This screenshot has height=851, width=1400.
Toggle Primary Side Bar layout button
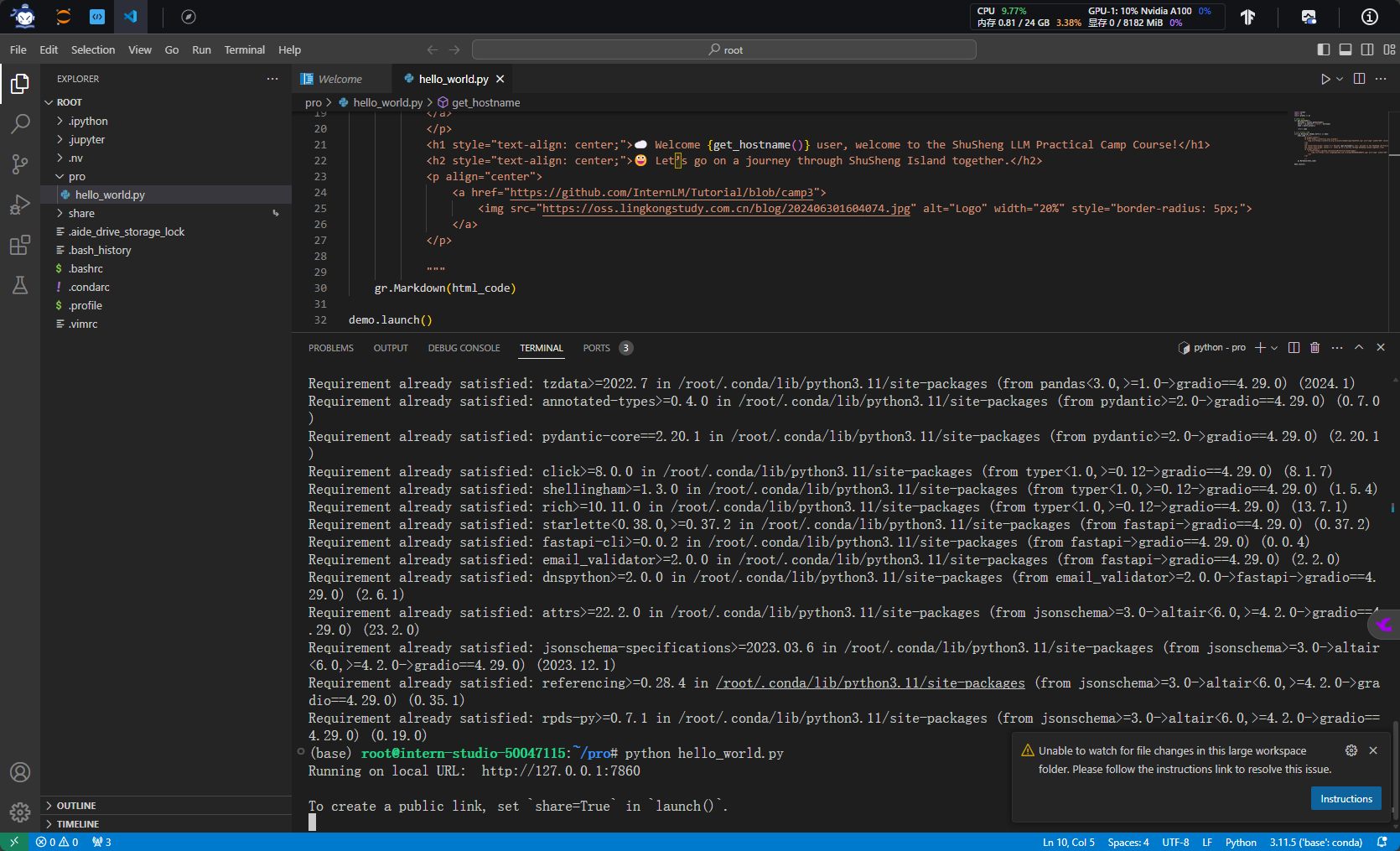(1324, 49)
